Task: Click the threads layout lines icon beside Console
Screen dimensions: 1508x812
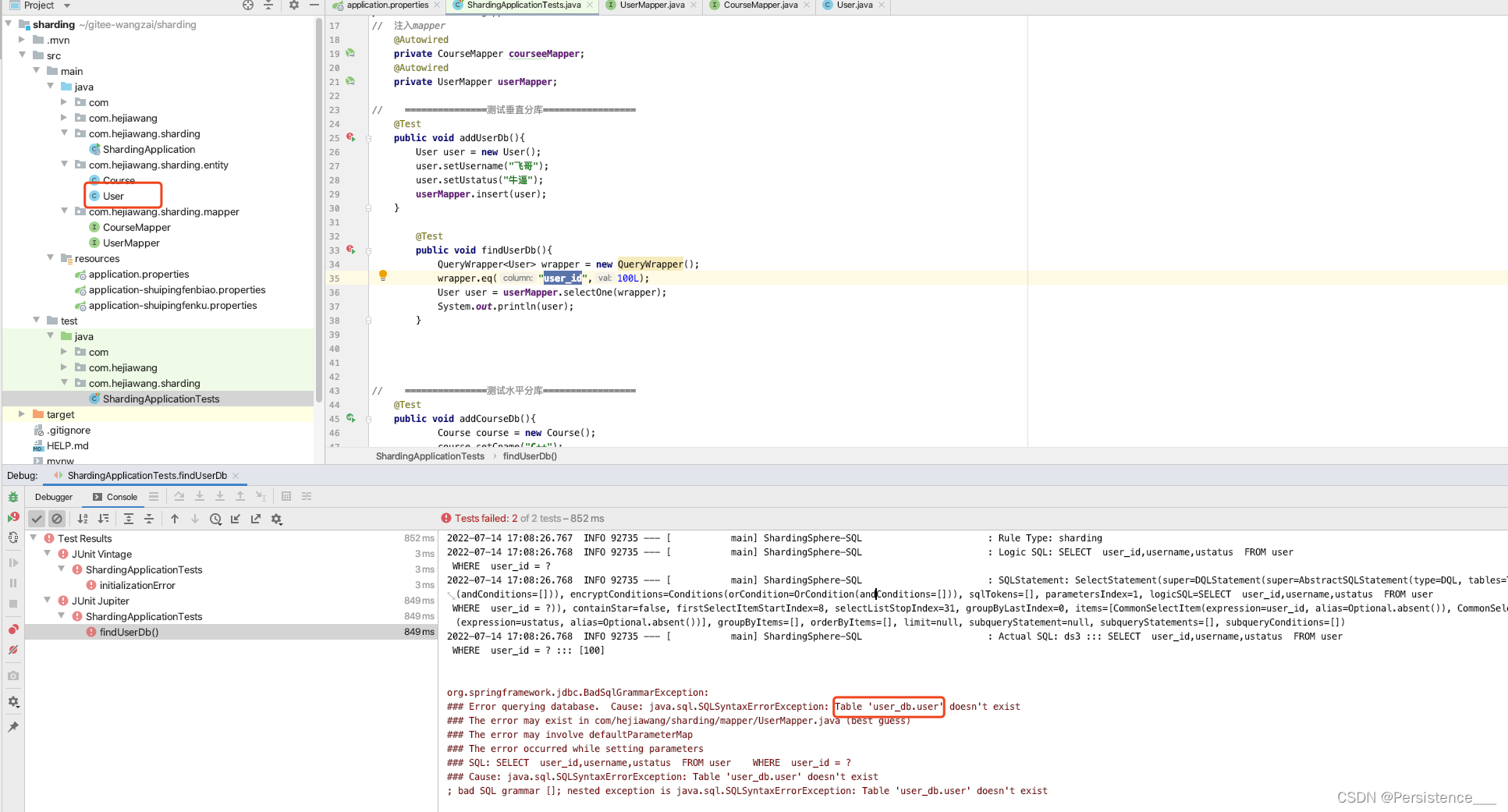Action: (x=154, y=496)
